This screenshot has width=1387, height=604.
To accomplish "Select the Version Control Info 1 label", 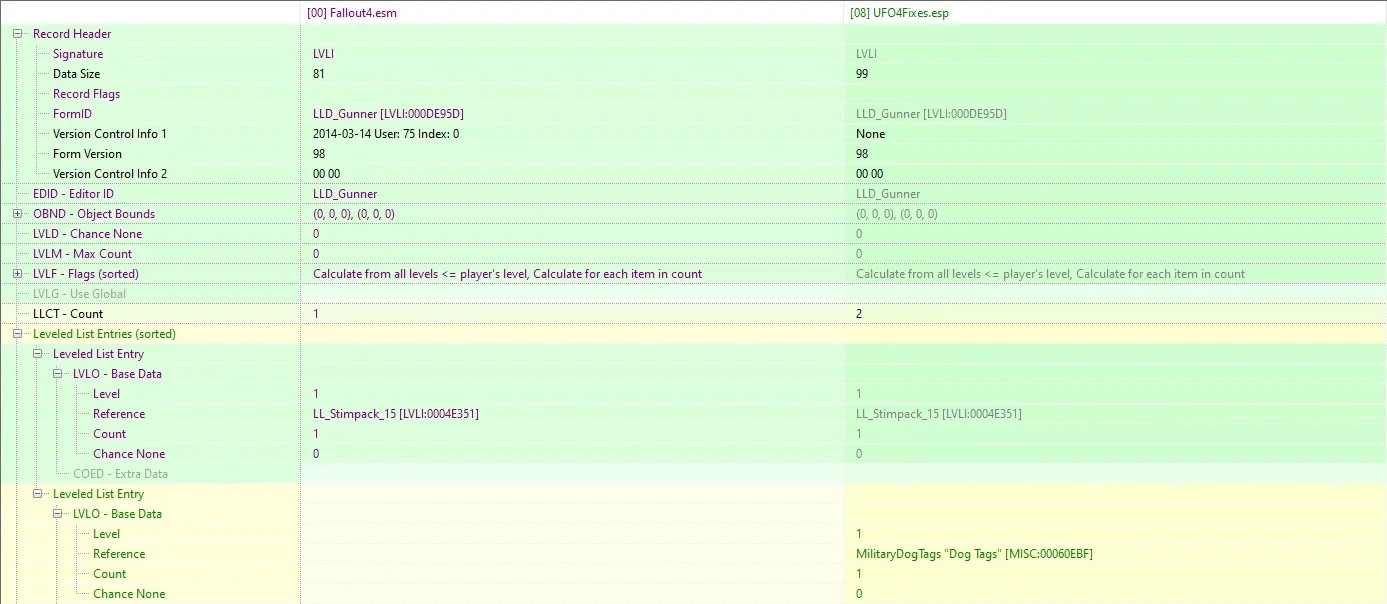I will 110,134.
